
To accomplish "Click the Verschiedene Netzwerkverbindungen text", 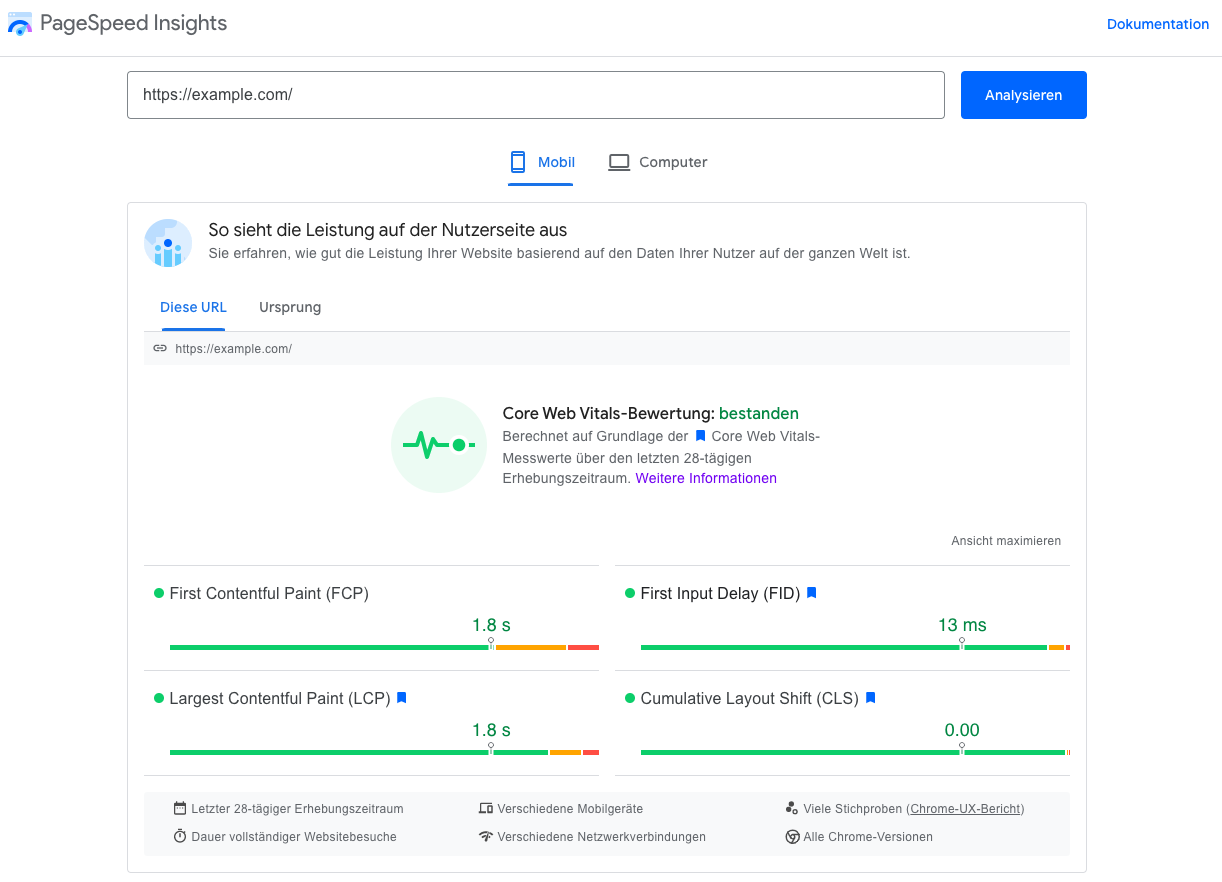I will pyautogui.click(x=602, y=837).
